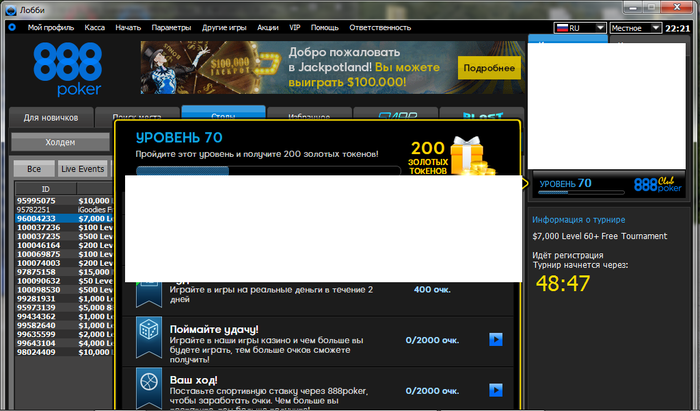The image size is (700, 411).
Task: Select the Все tournaments filter
Action: click(x=34, y=169)
